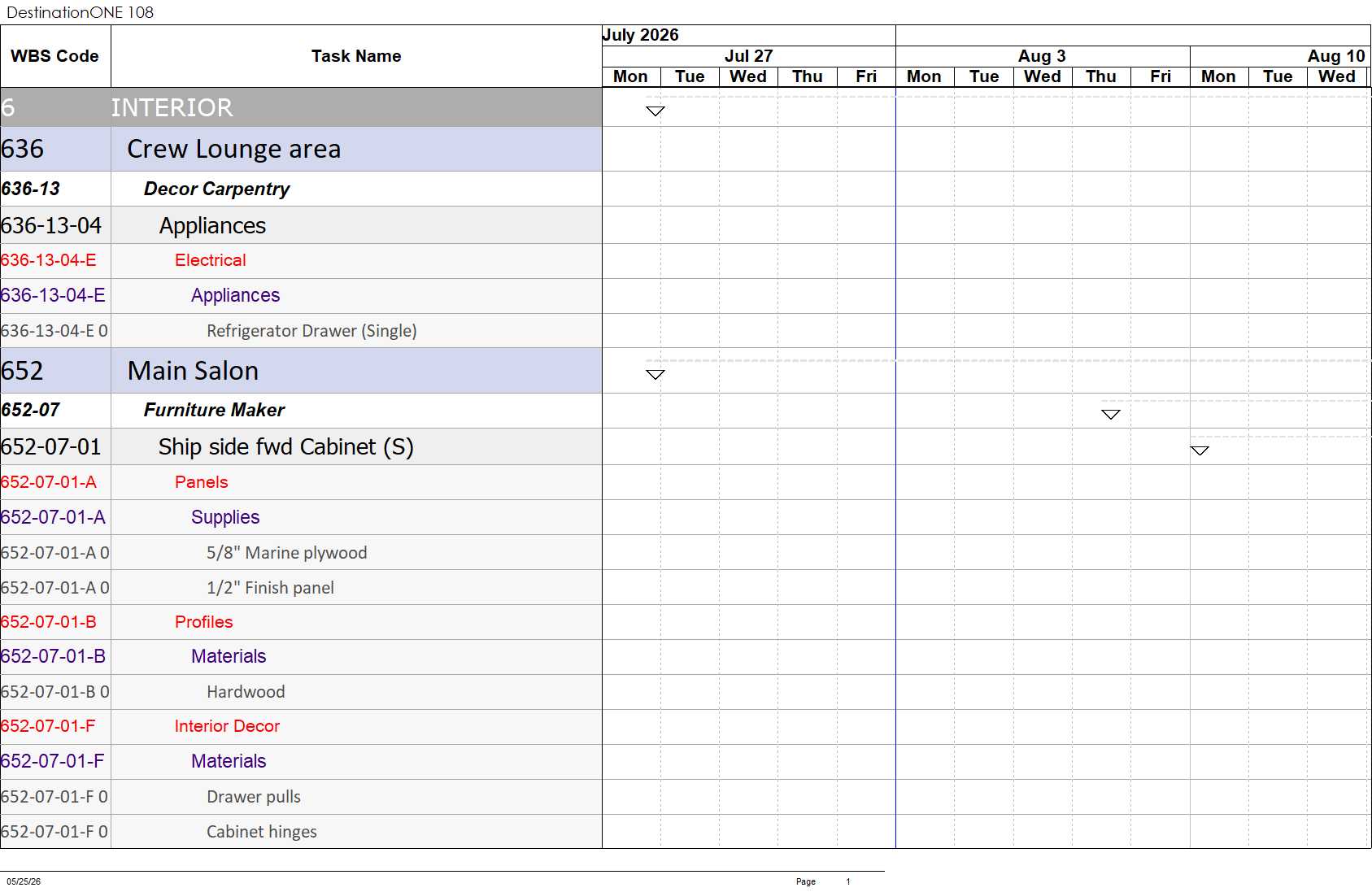The width and height of the screenshot is (1372, 892).
Task: Click the INTERIOR summary start marker
Action: coord(656,111)
